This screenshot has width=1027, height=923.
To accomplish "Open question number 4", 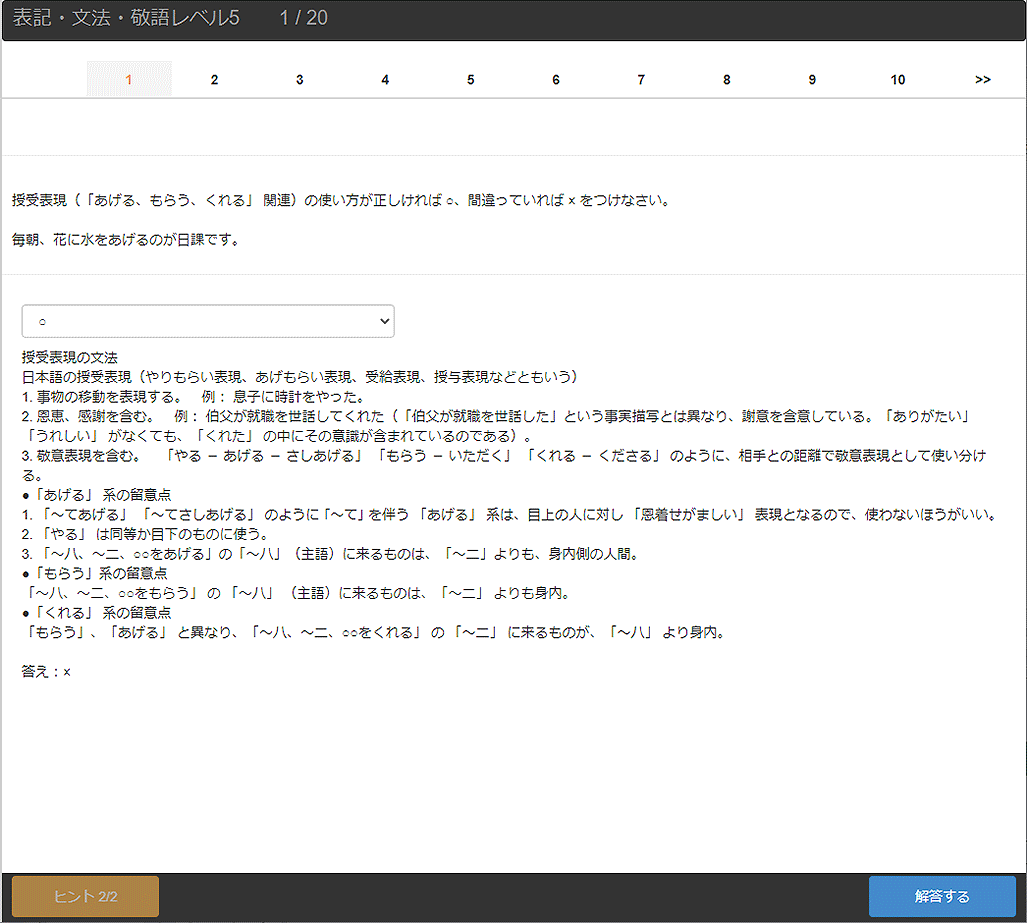I will (x=385, y=80).
